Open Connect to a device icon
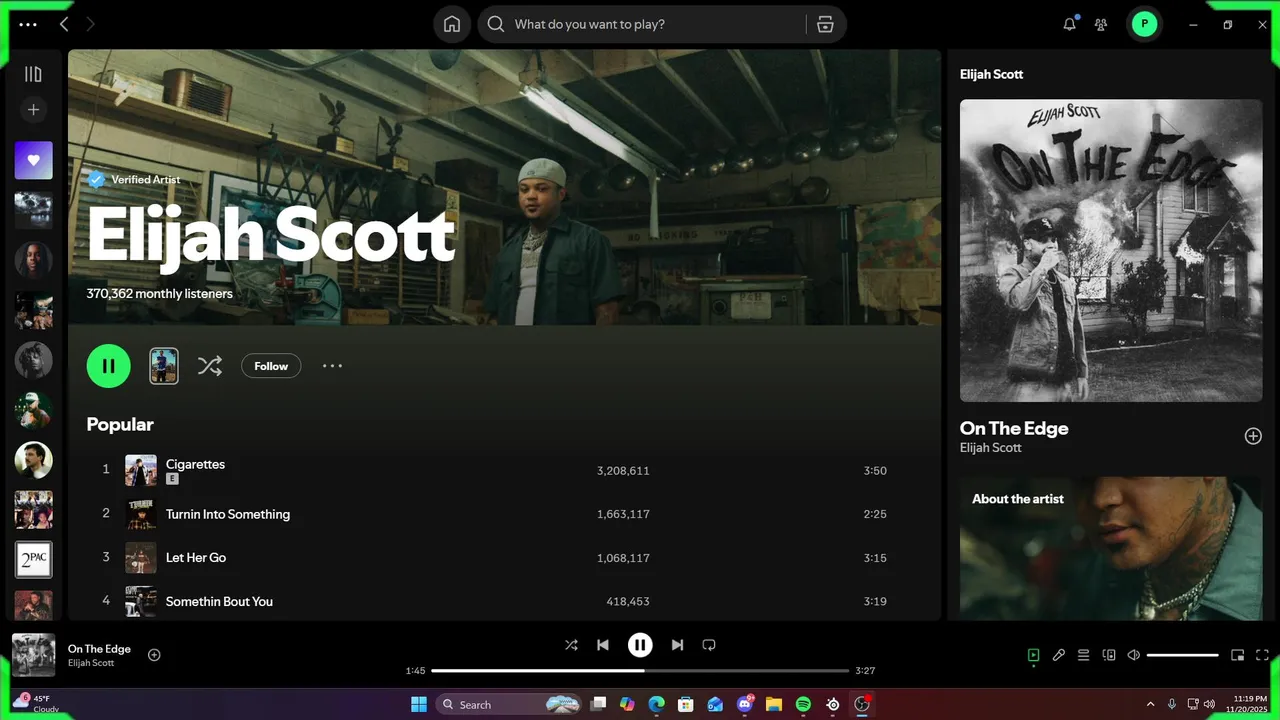Viewport: 1280px width, 720px height. 1109,655
